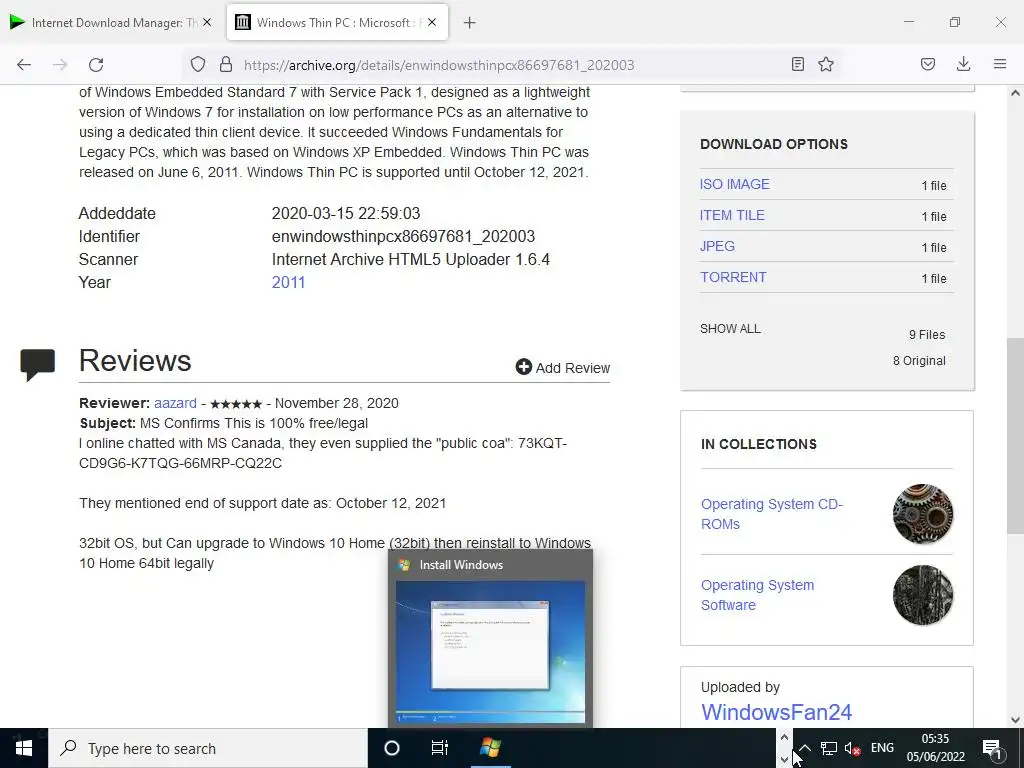The width and height of the screenshot is (1024, 768).
Task: Open Cortana circle icon
Action: point(392,748)
